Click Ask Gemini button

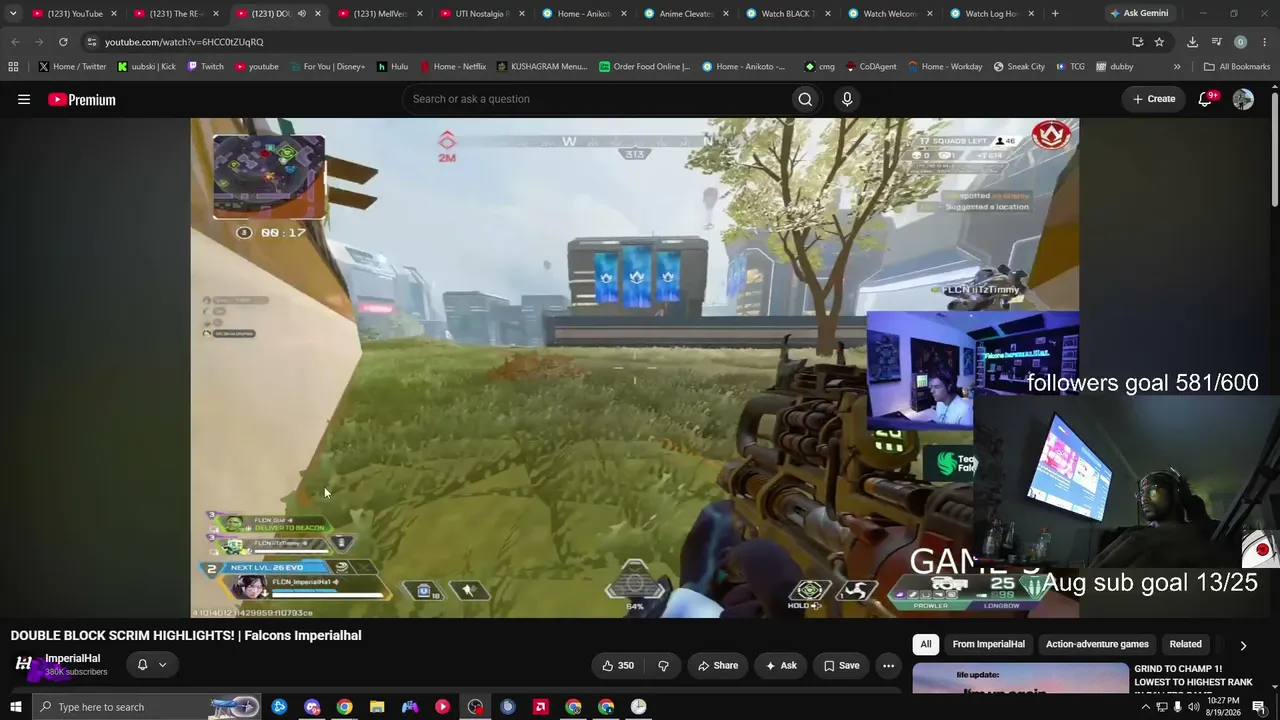pyautogui.click(x=1138, y=14)
